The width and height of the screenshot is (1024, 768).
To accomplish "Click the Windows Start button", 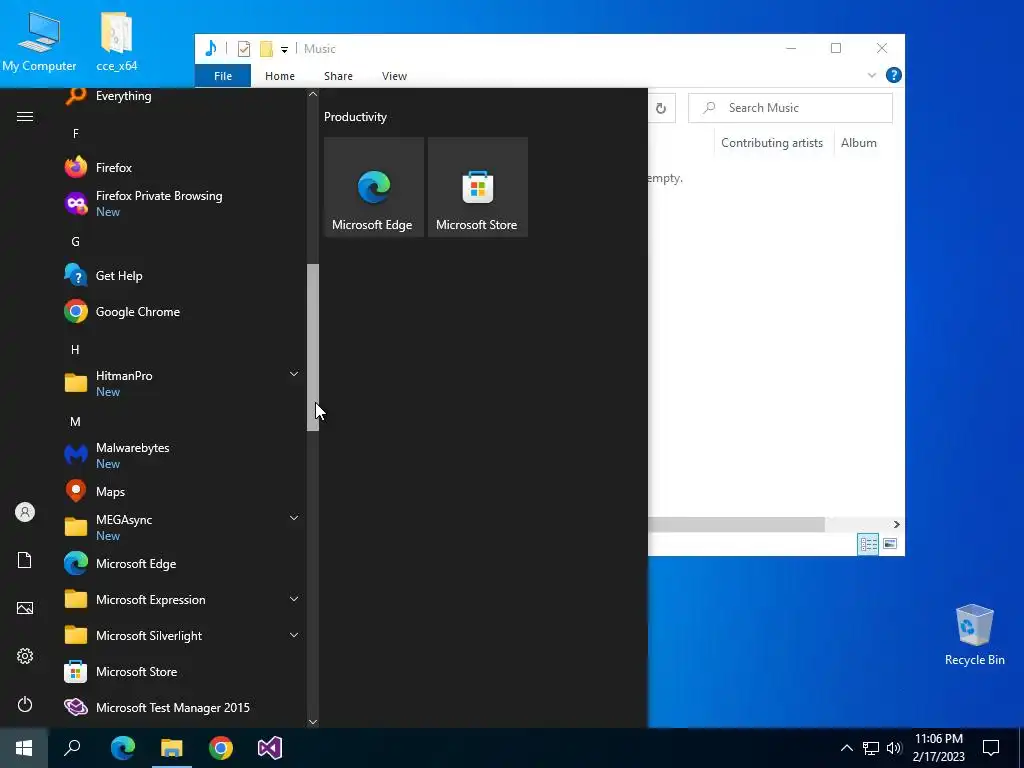I will click(x=24, y=748).
